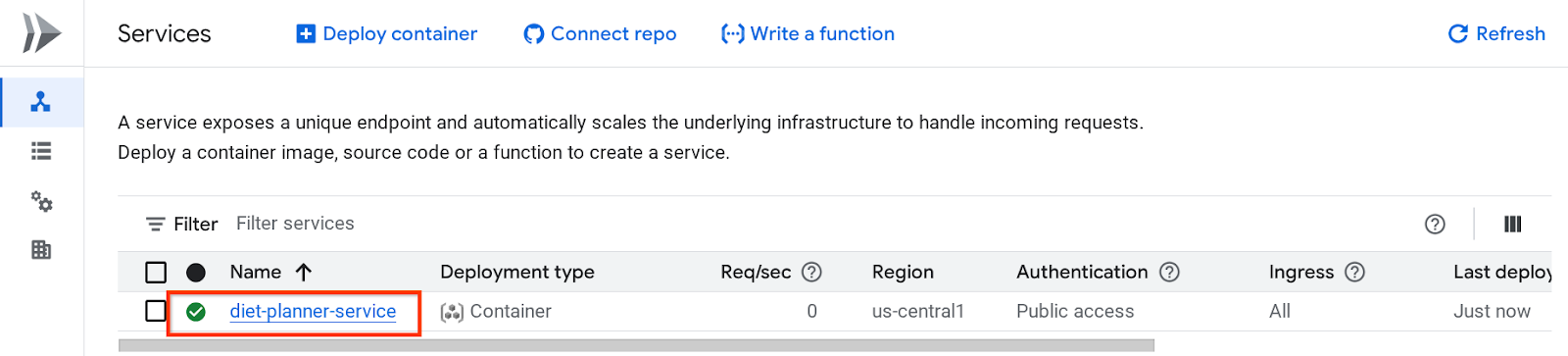
Task: Open the building grid sidebar icon
Action: point(41,250)
